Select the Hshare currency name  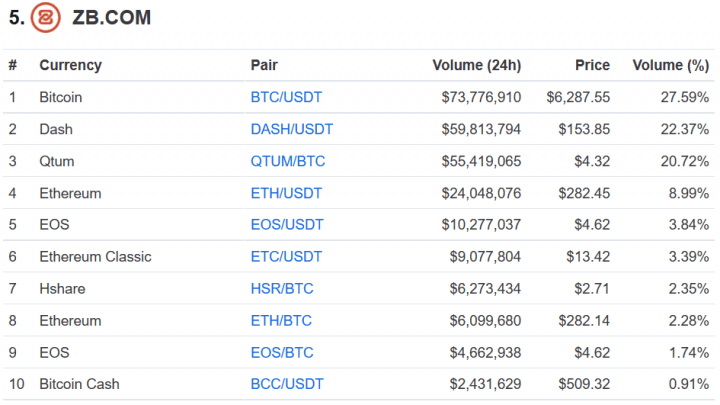(x=62, y=289)
